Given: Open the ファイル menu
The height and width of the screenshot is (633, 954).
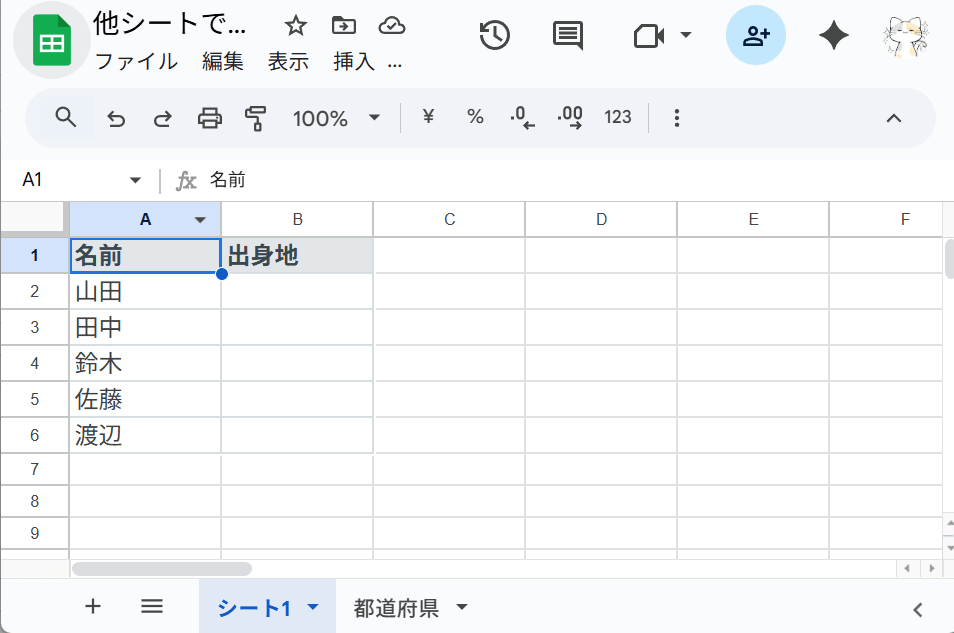Looking at the screenshot, I should (137, 61).
